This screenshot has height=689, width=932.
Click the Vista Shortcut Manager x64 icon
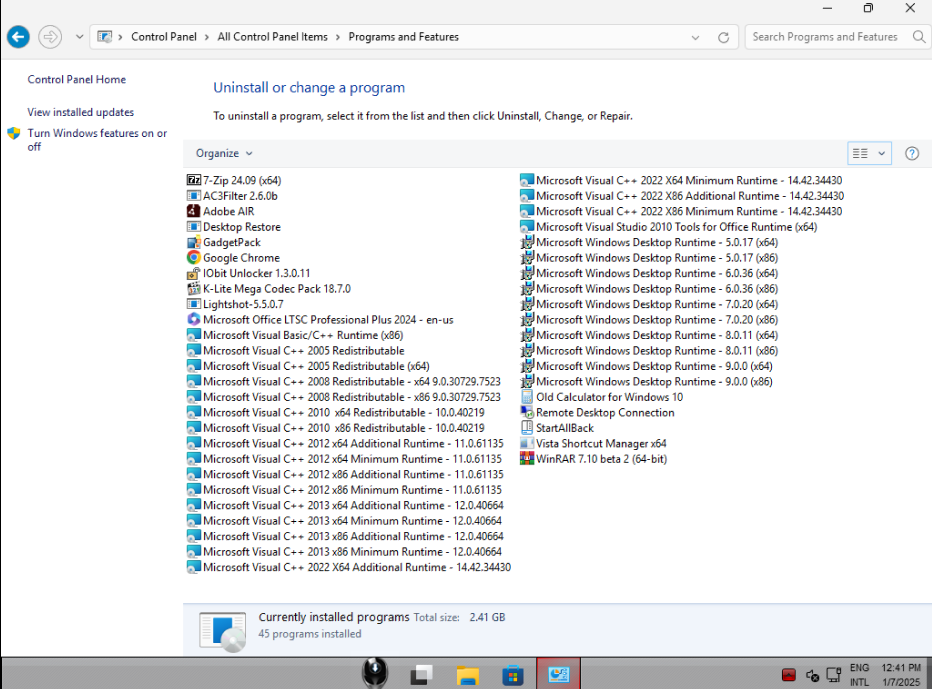[527, 443]
